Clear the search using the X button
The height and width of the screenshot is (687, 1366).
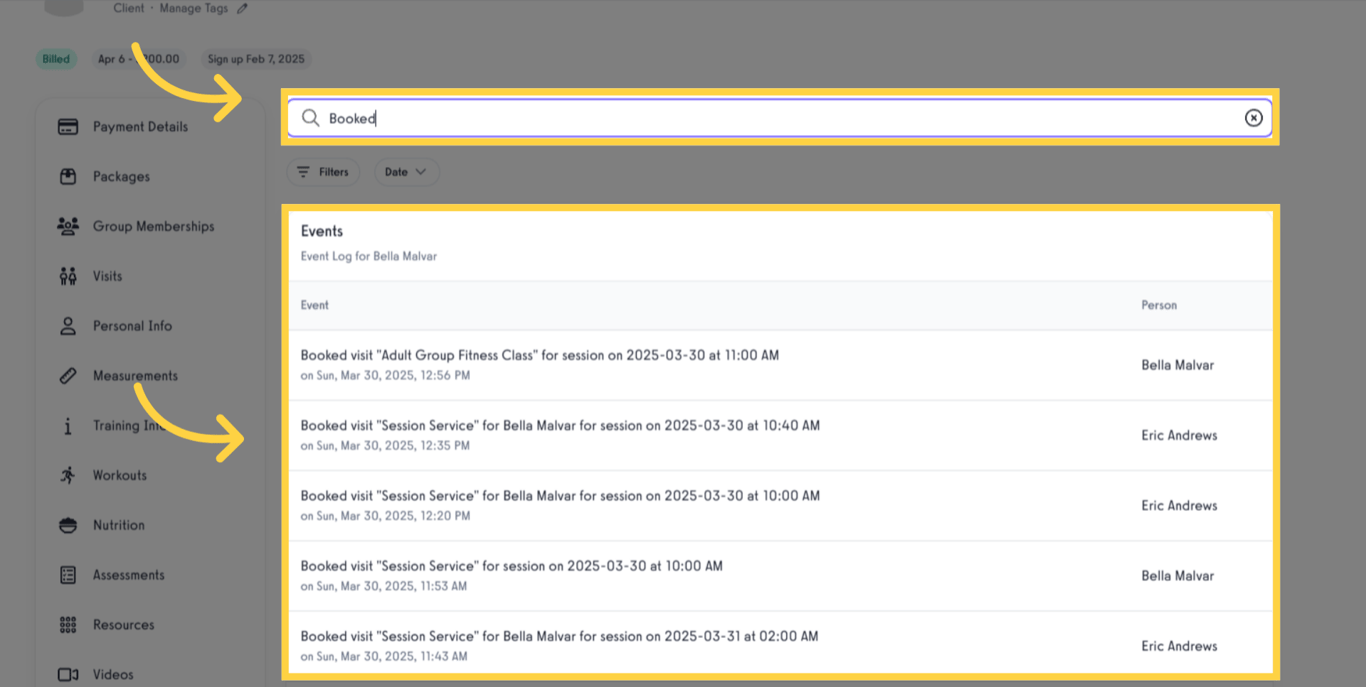[x=1254, y=117]
